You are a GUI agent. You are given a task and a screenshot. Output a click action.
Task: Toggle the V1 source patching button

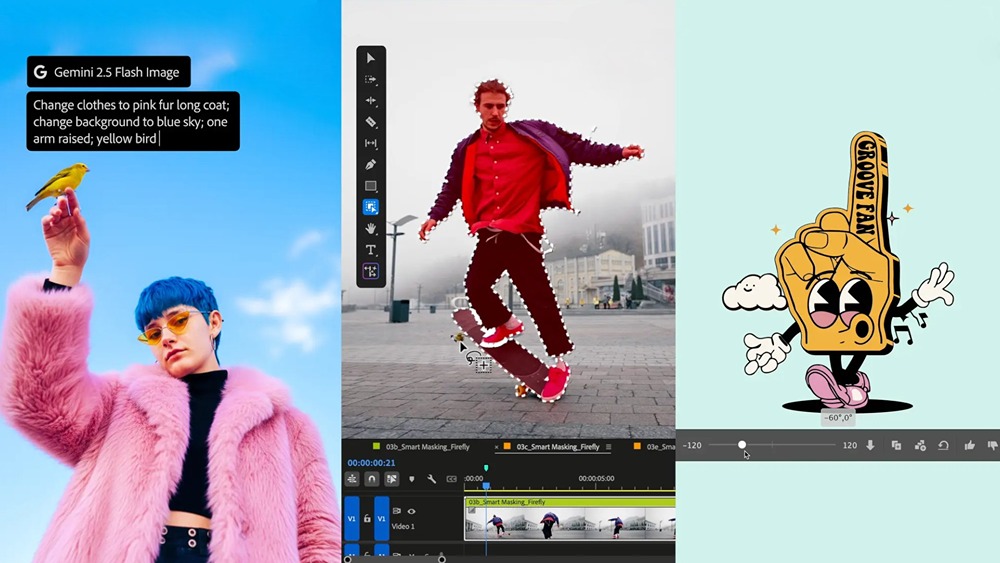(351, 518)
